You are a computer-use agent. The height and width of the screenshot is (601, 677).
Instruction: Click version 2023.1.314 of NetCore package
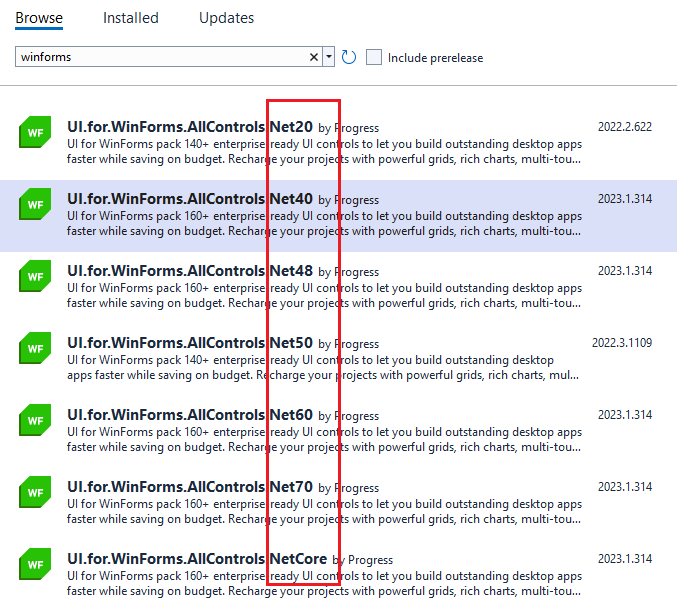625,559
